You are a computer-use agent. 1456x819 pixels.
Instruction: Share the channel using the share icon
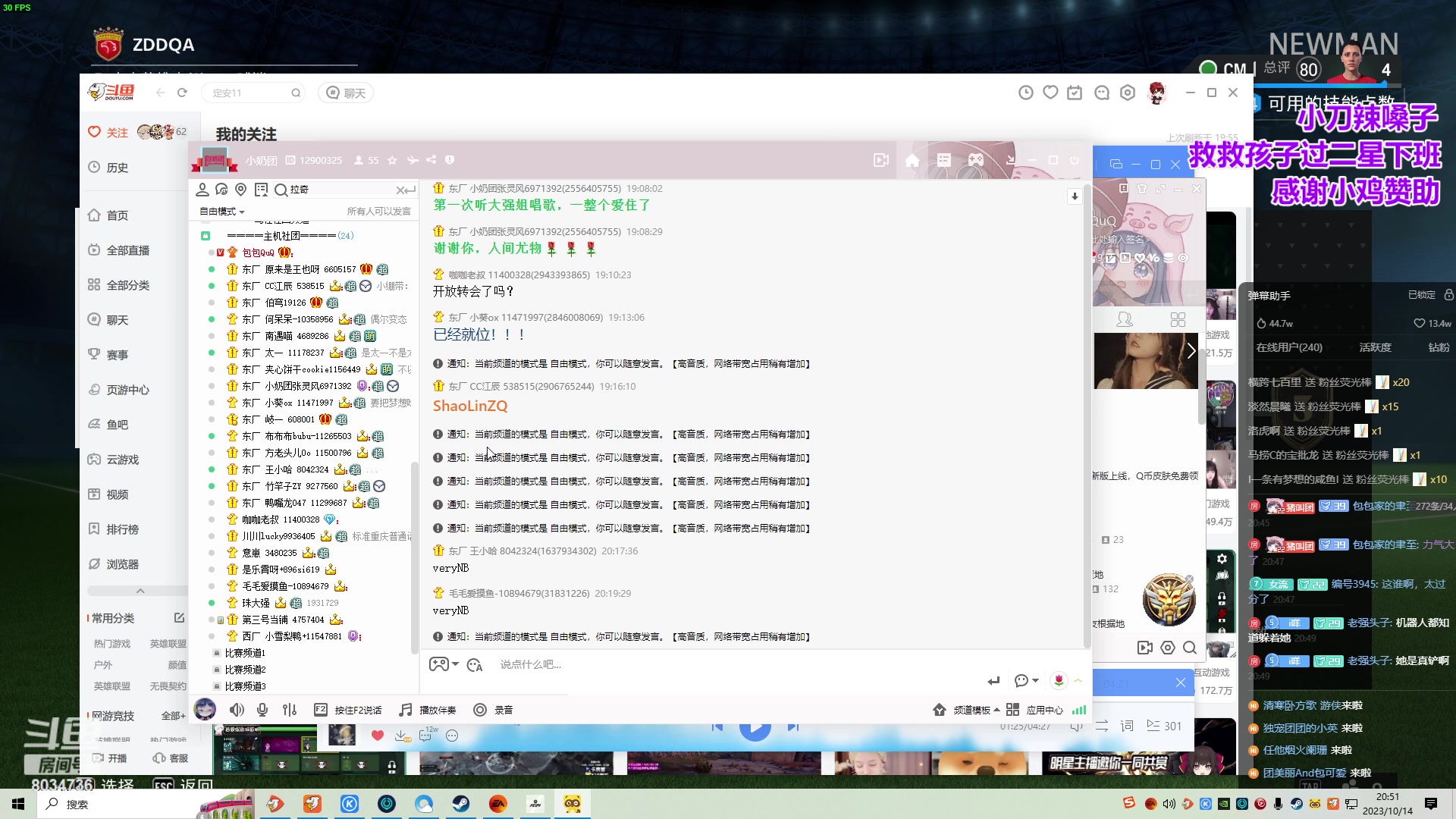(x=431, y=160)
